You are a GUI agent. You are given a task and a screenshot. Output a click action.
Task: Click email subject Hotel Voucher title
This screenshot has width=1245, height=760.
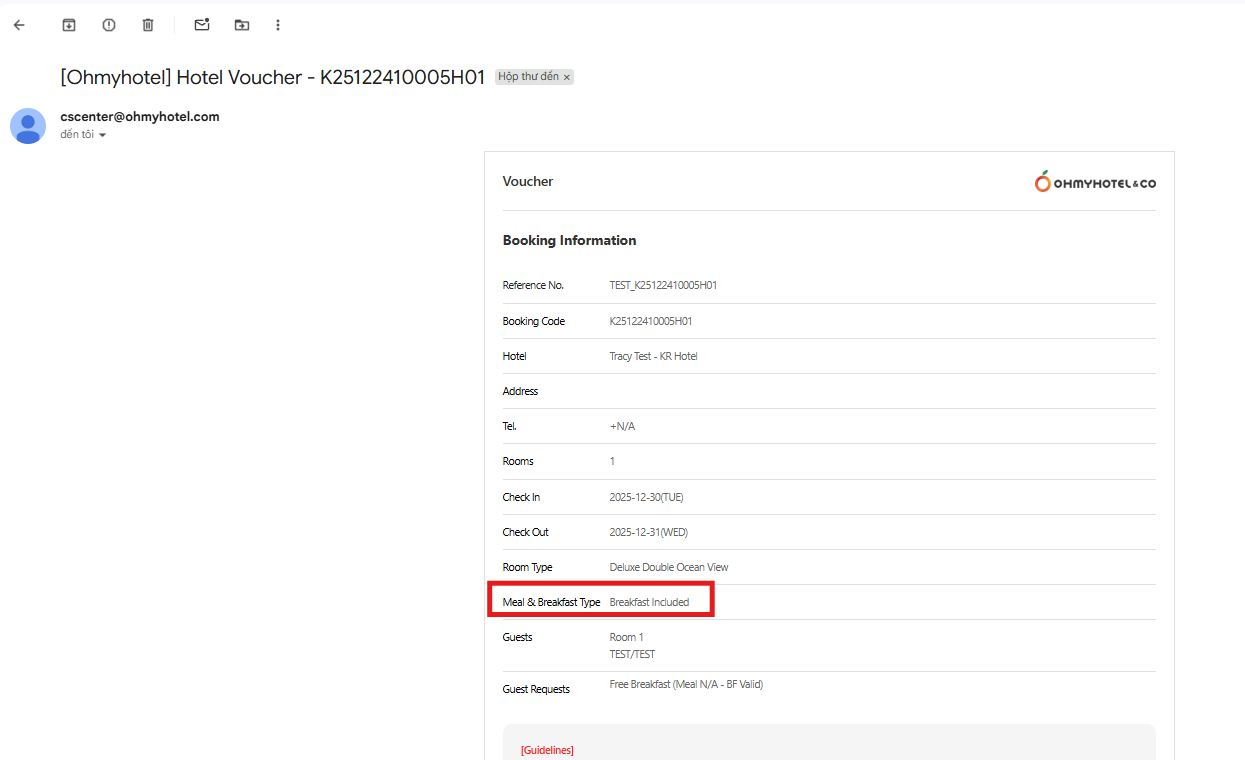pos(273,77)
